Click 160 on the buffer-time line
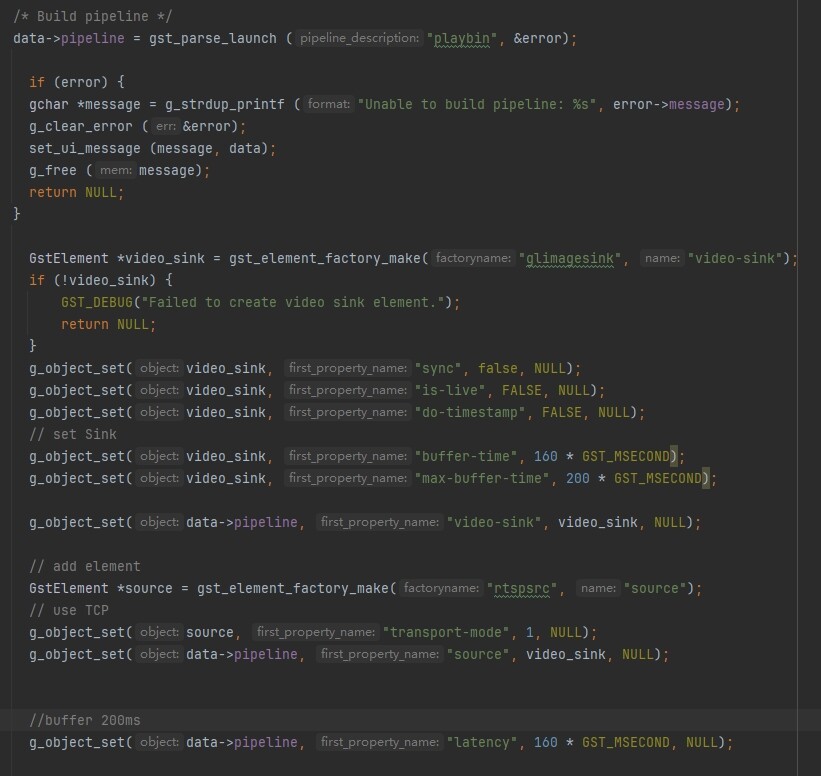Viewport: 821px width, 776px height. click(x=546, y=456)
